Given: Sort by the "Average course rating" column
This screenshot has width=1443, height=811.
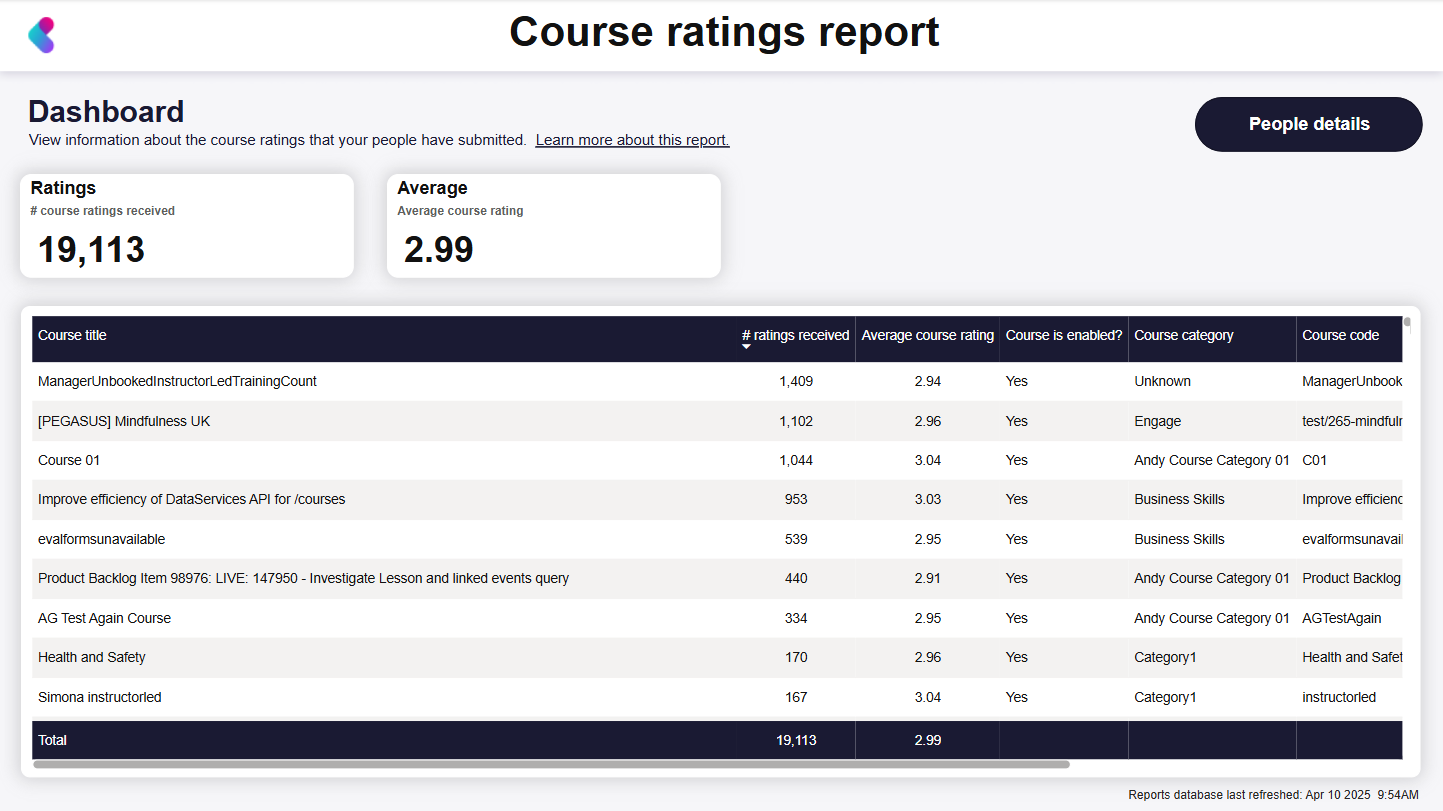Looking at the screenshot, I should tap(926, 335).
